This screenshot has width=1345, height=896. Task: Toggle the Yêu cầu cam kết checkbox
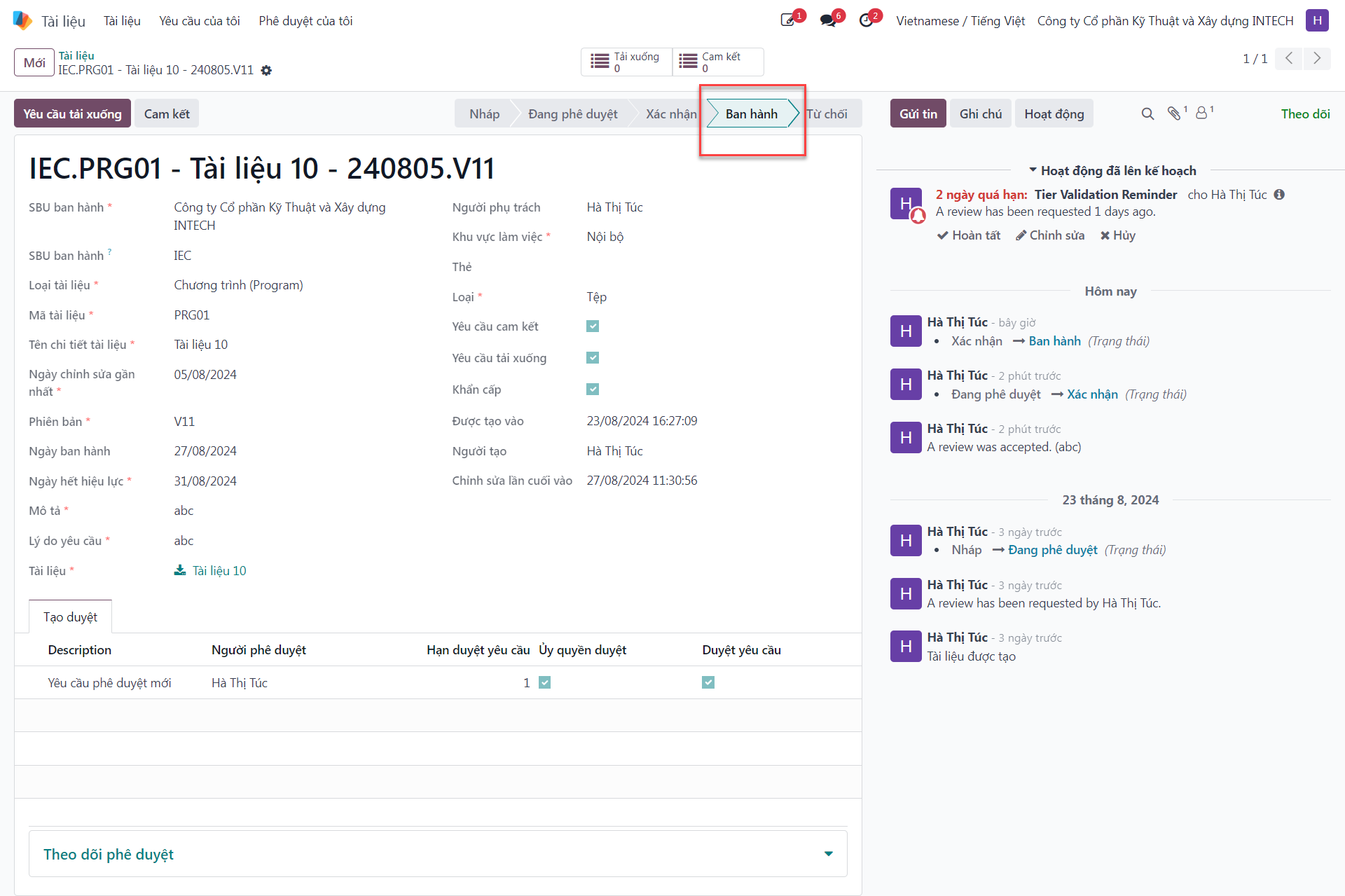(x=593, y=326)
